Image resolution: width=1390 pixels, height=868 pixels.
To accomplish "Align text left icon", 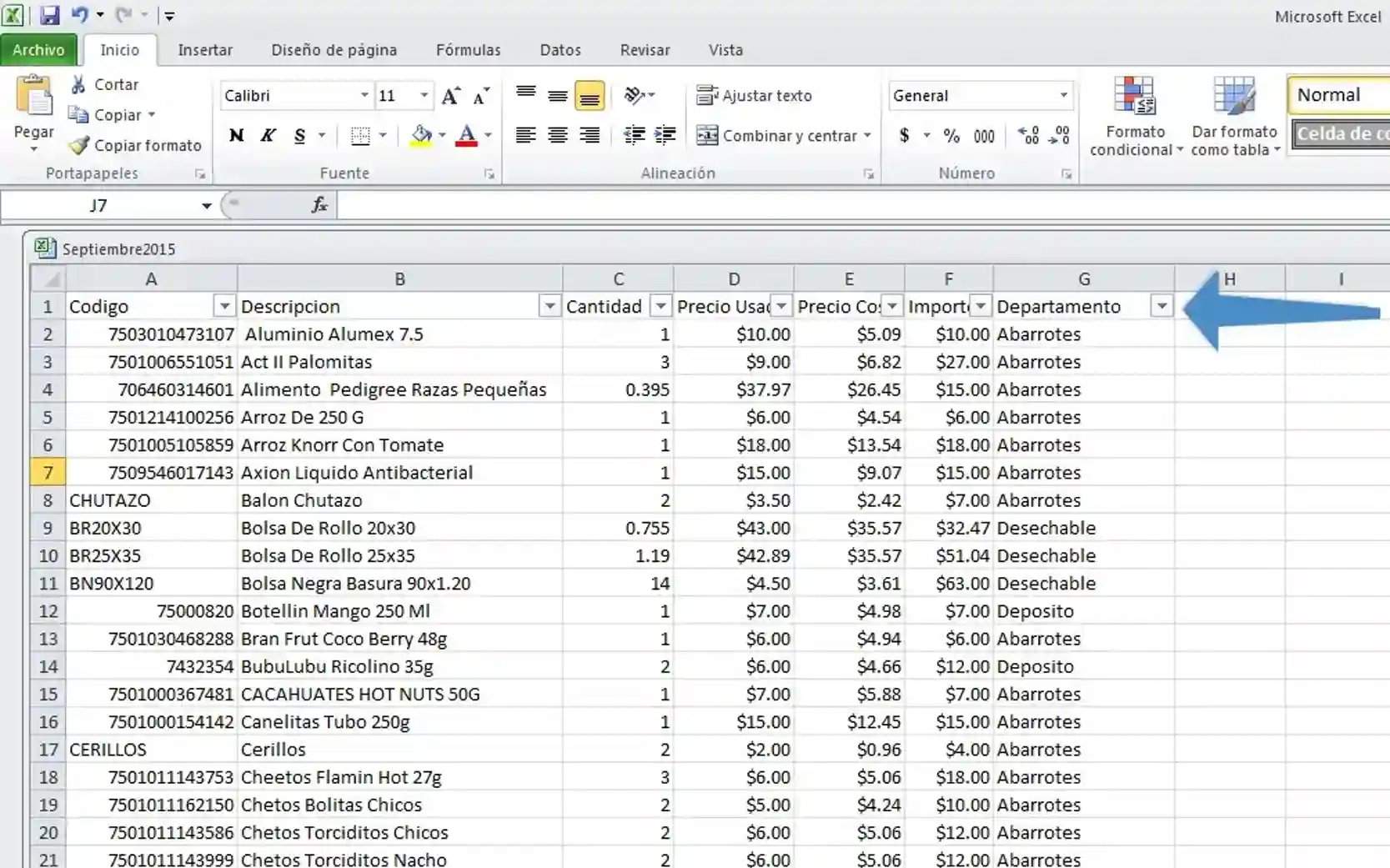I will pos(525,135).
